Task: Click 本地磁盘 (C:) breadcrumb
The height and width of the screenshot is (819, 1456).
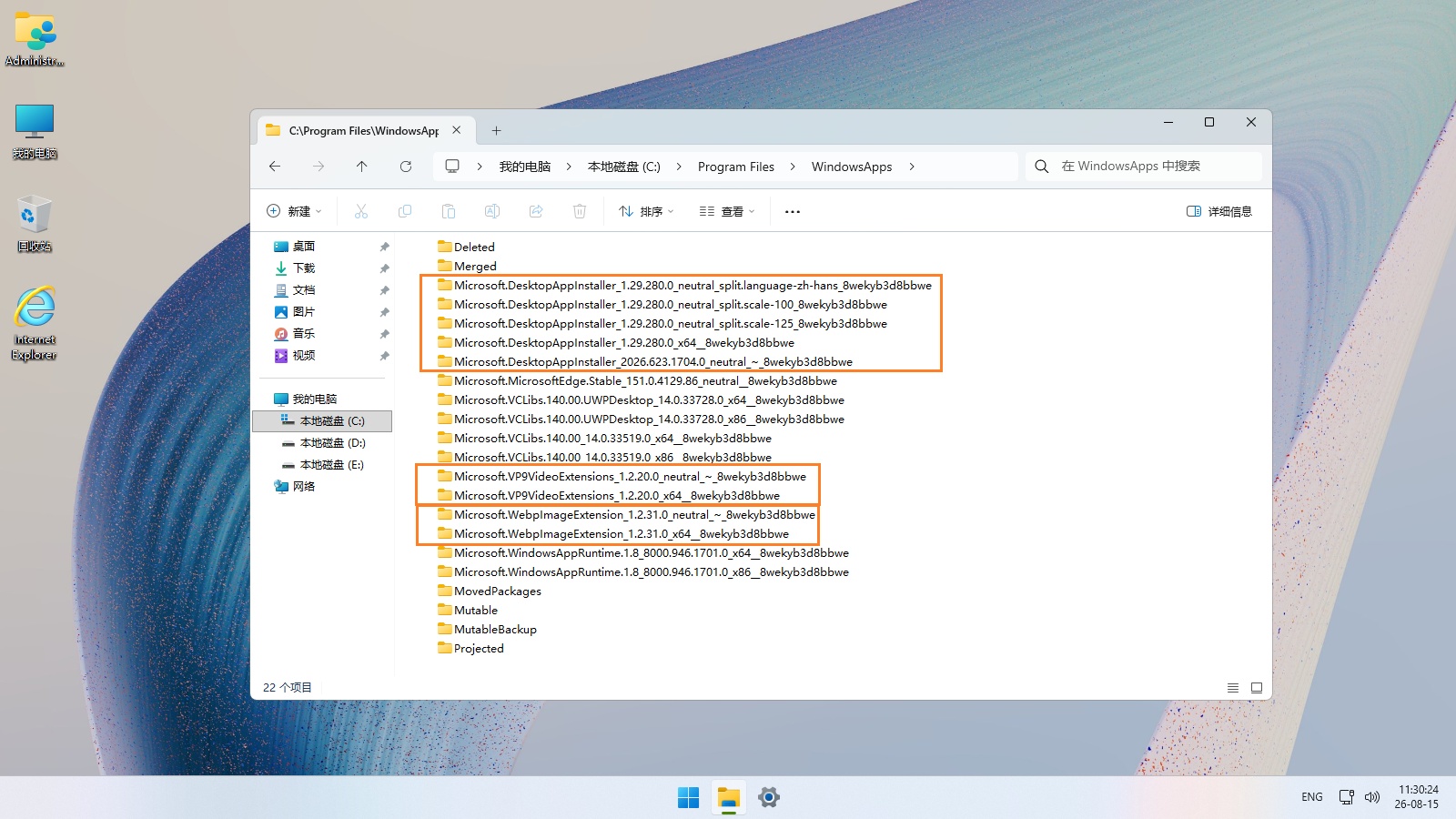Action: coord(624,167)
